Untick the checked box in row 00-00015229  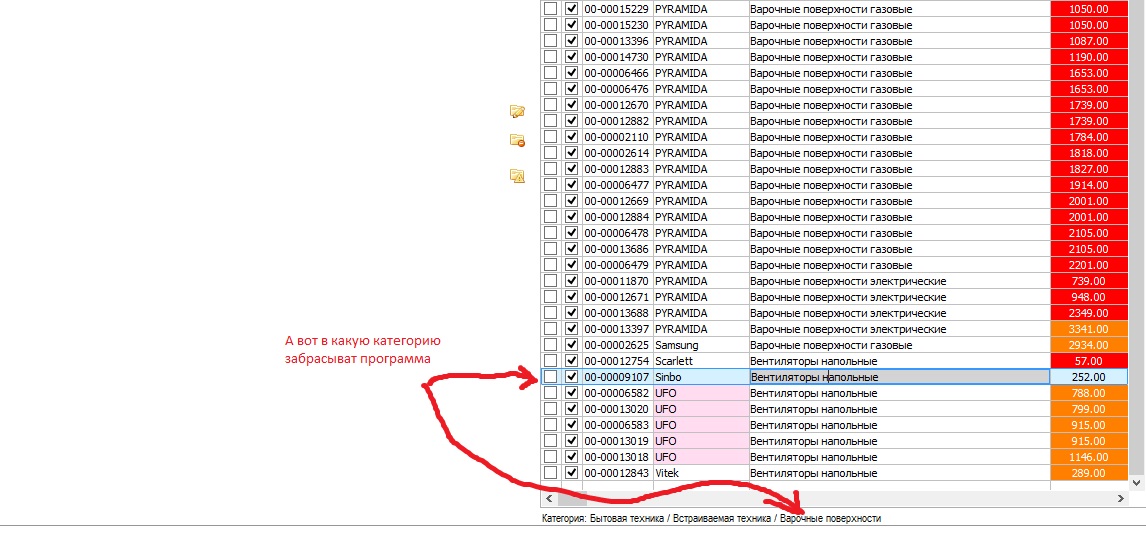572,9
